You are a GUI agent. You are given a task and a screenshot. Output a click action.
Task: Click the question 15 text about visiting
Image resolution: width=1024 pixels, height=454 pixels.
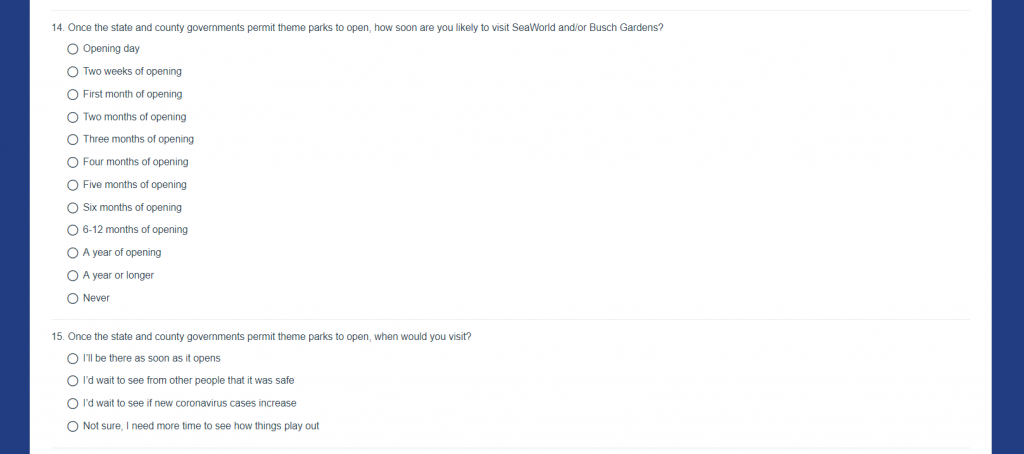click(x=261, y=337)
